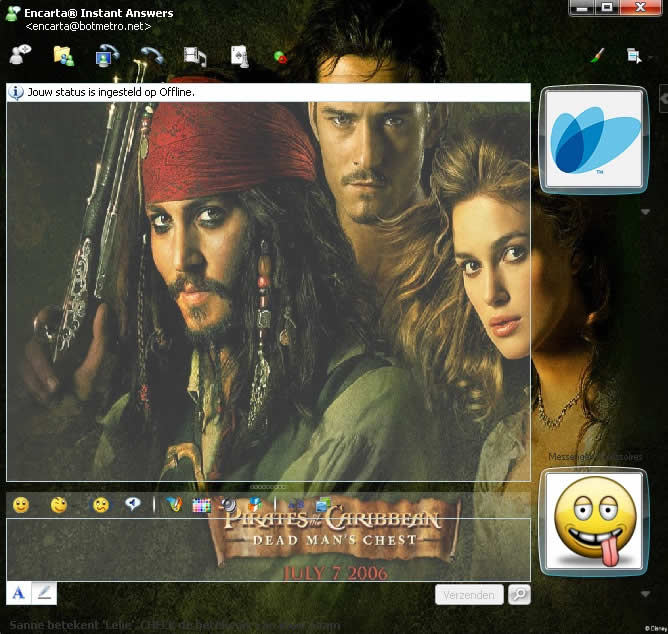Open the winks picker
This screenshot has width=668, height=634.
(59, 505)
